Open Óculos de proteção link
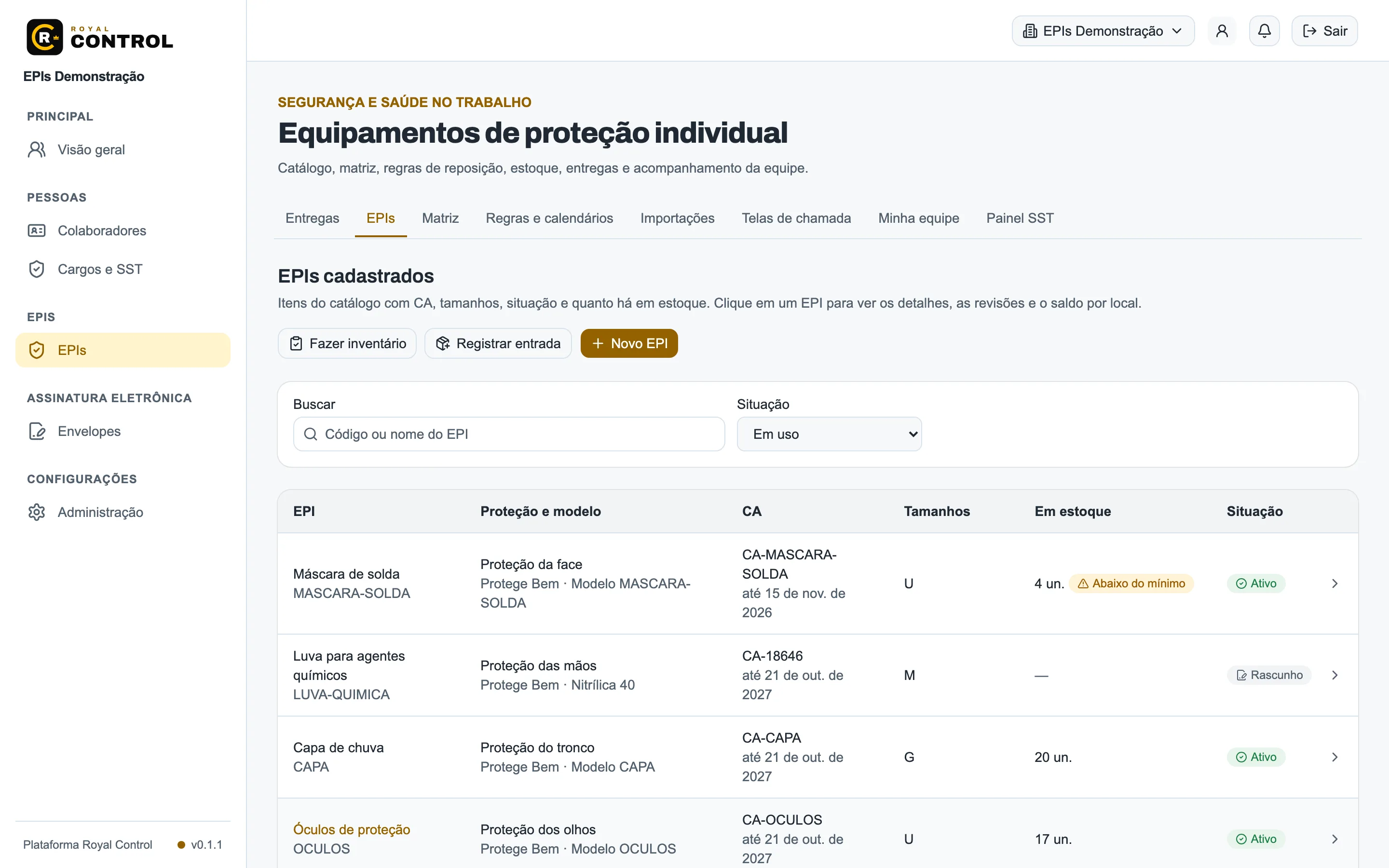 [x=351, y=829]
